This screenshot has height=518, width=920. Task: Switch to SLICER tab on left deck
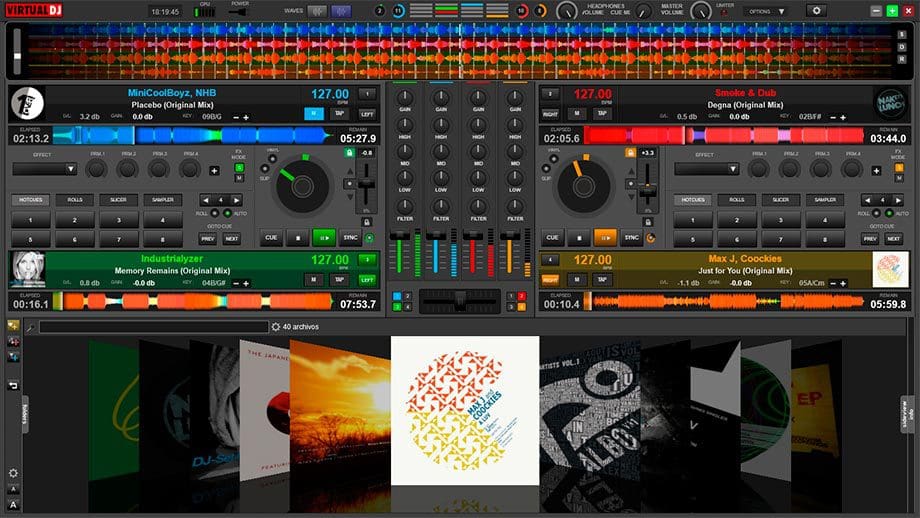click(119, 200)
